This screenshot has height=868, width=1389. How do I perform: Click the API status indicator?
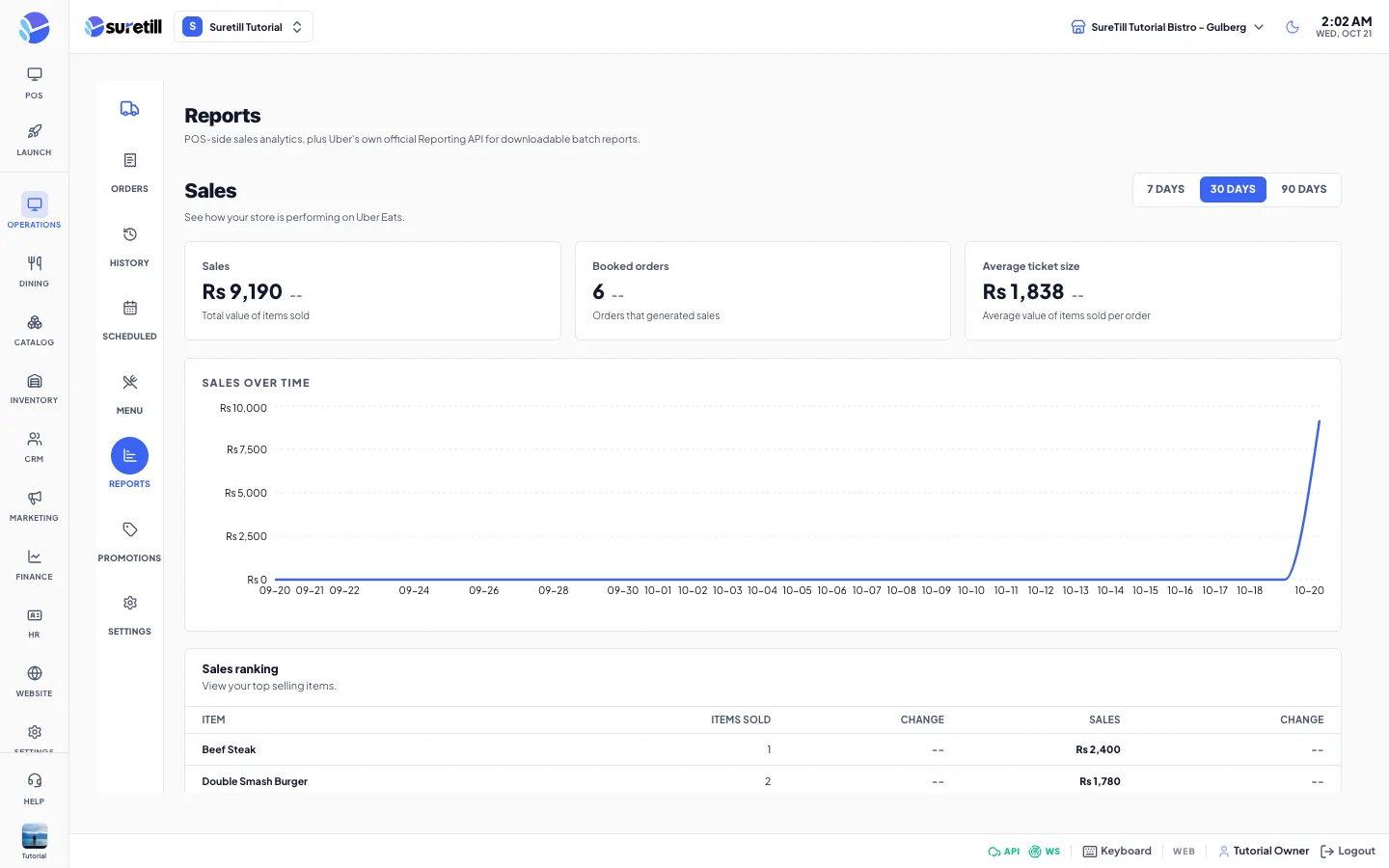(x=1003, y=852)
